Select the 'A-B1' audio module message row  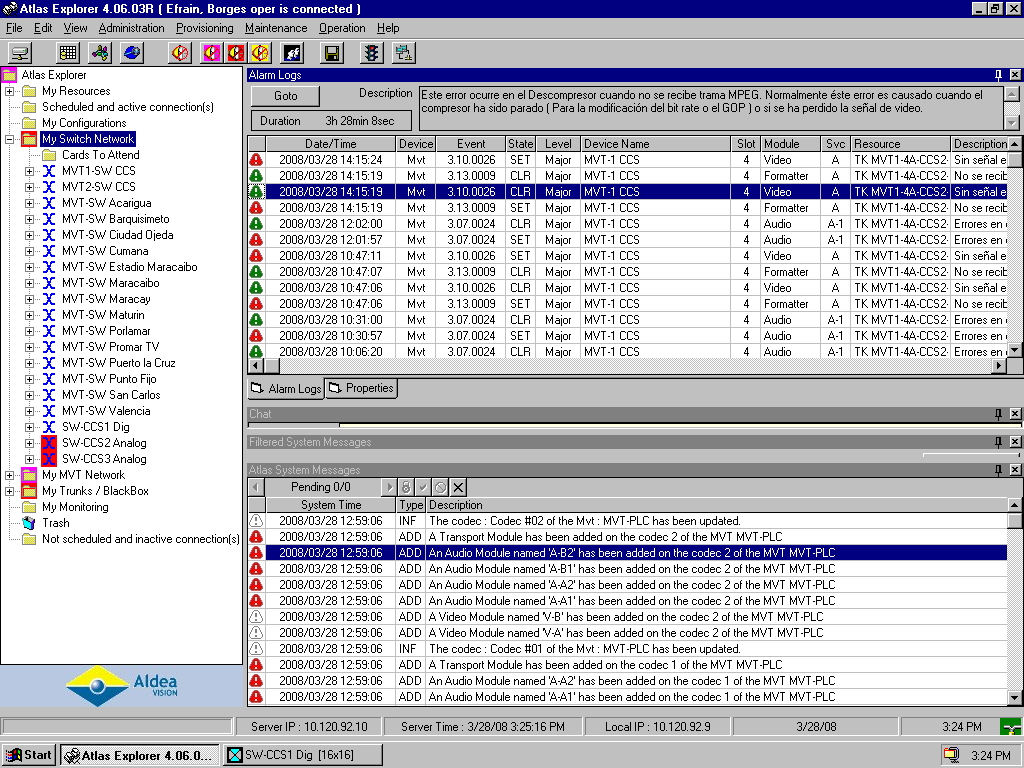(627, 569)
